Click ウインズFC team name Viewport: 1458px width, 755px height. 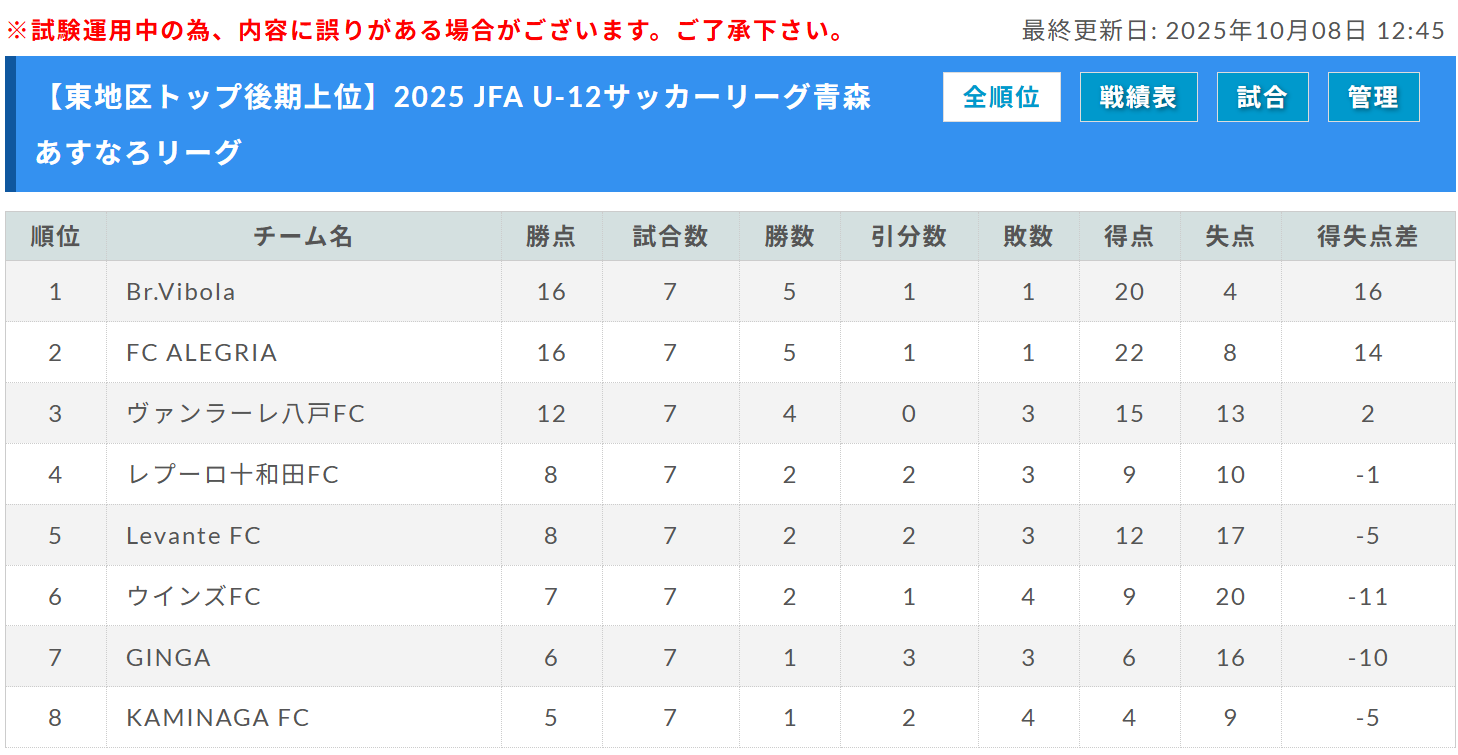[194, 597]
